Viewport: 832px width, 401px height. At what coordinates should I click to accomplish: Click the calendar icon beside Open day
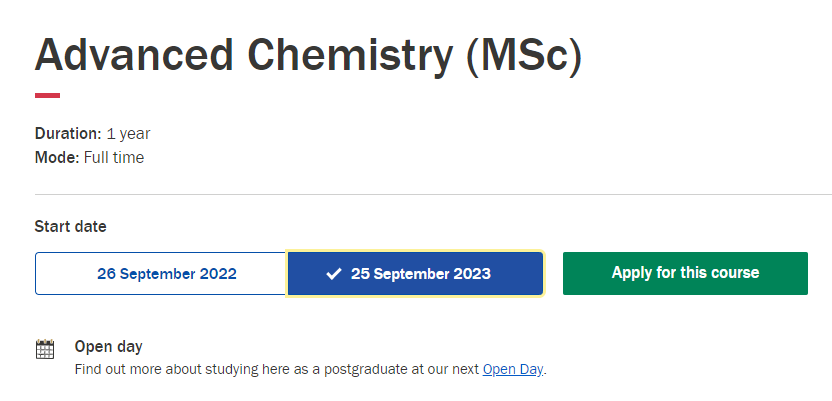45,349
